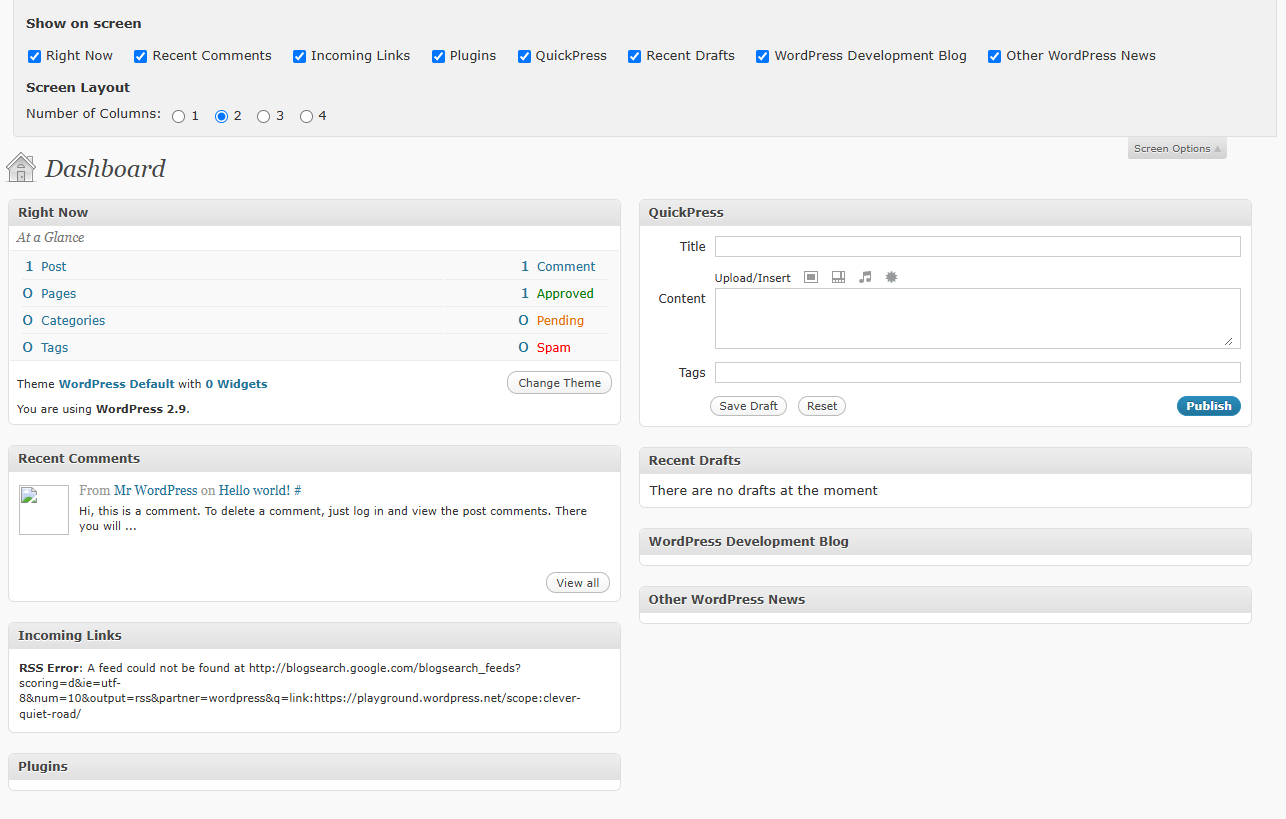Image resolution: width=1286 pixels, height=819 pixels.
Task: Open the Comment count link
Action: [566, 267]
